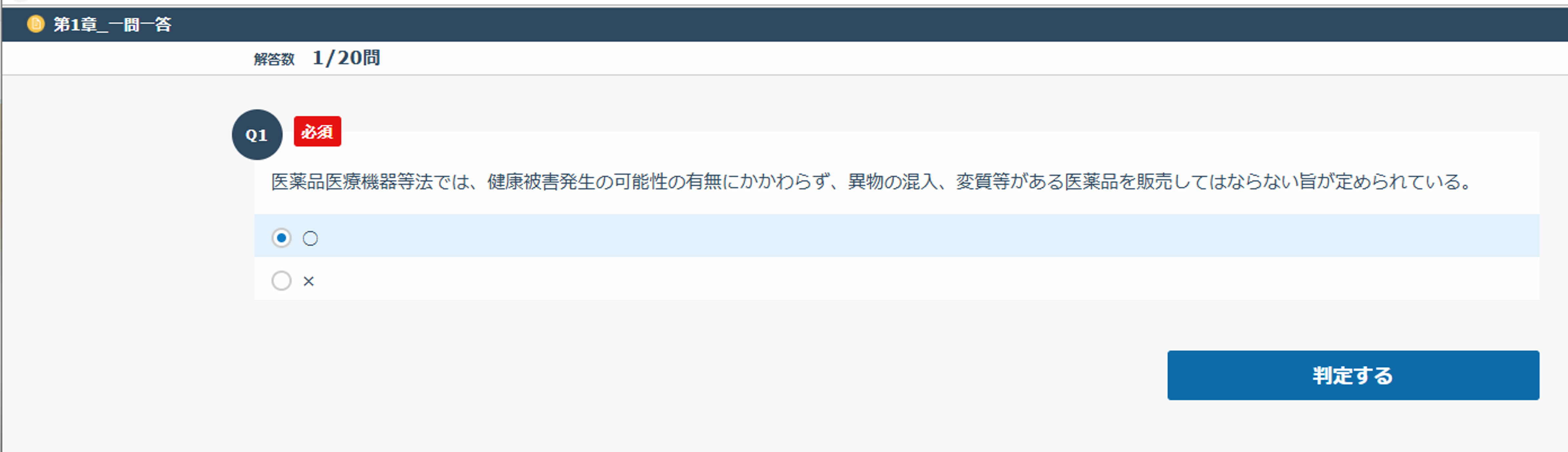The height and width of the screenshot is (452, 1568).
Task: Click the white × answer row
Action: tap(896, 278)
